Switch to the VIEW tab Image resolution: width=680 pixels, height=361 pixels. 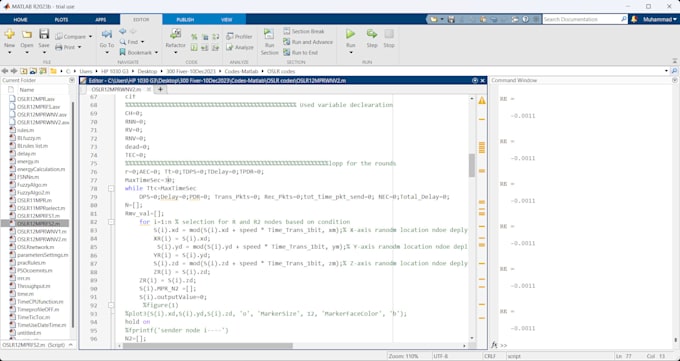226,20
